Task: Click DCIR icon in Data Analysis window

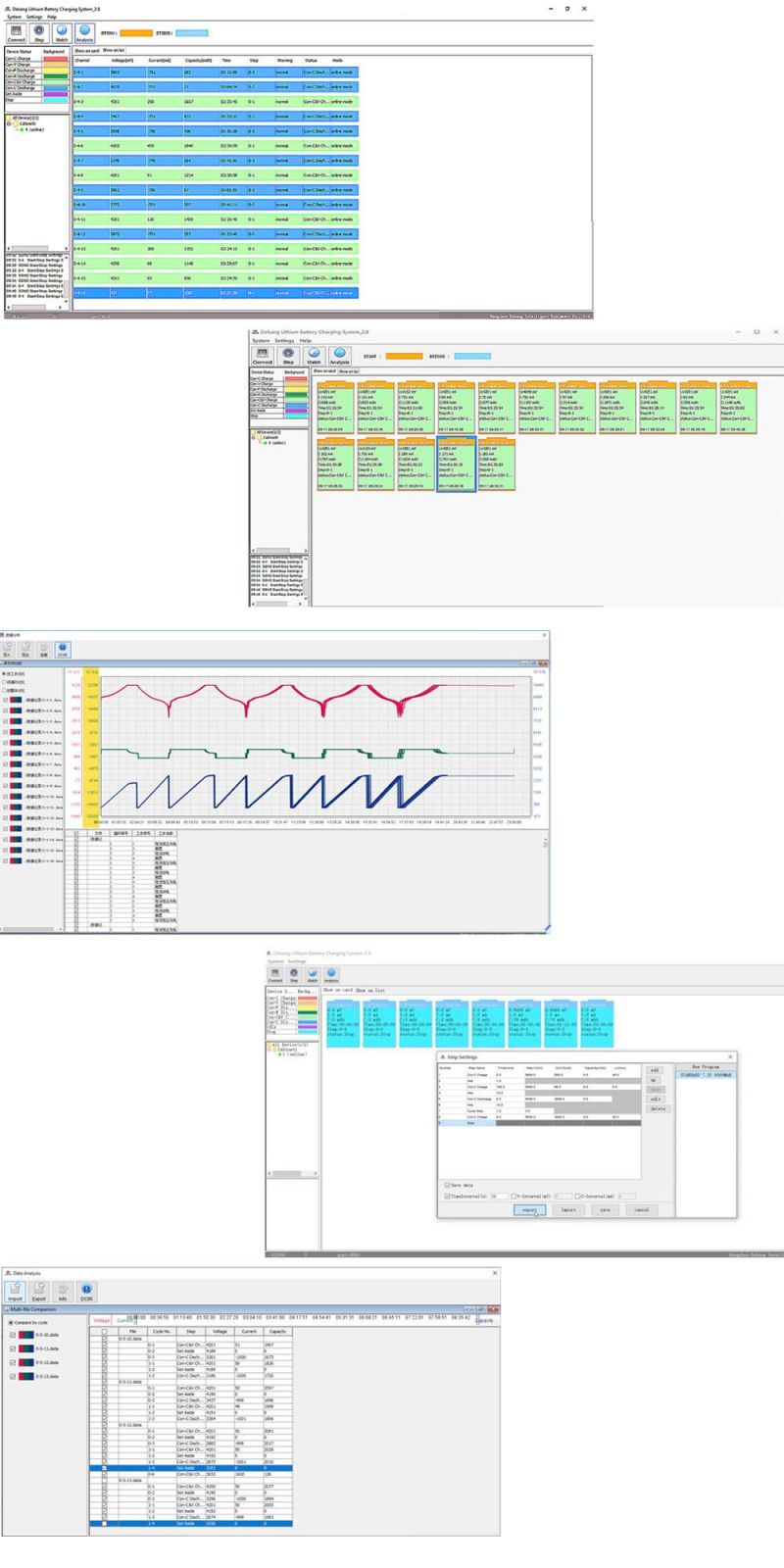Action: pyautogui.click(x=86, y=1292)
